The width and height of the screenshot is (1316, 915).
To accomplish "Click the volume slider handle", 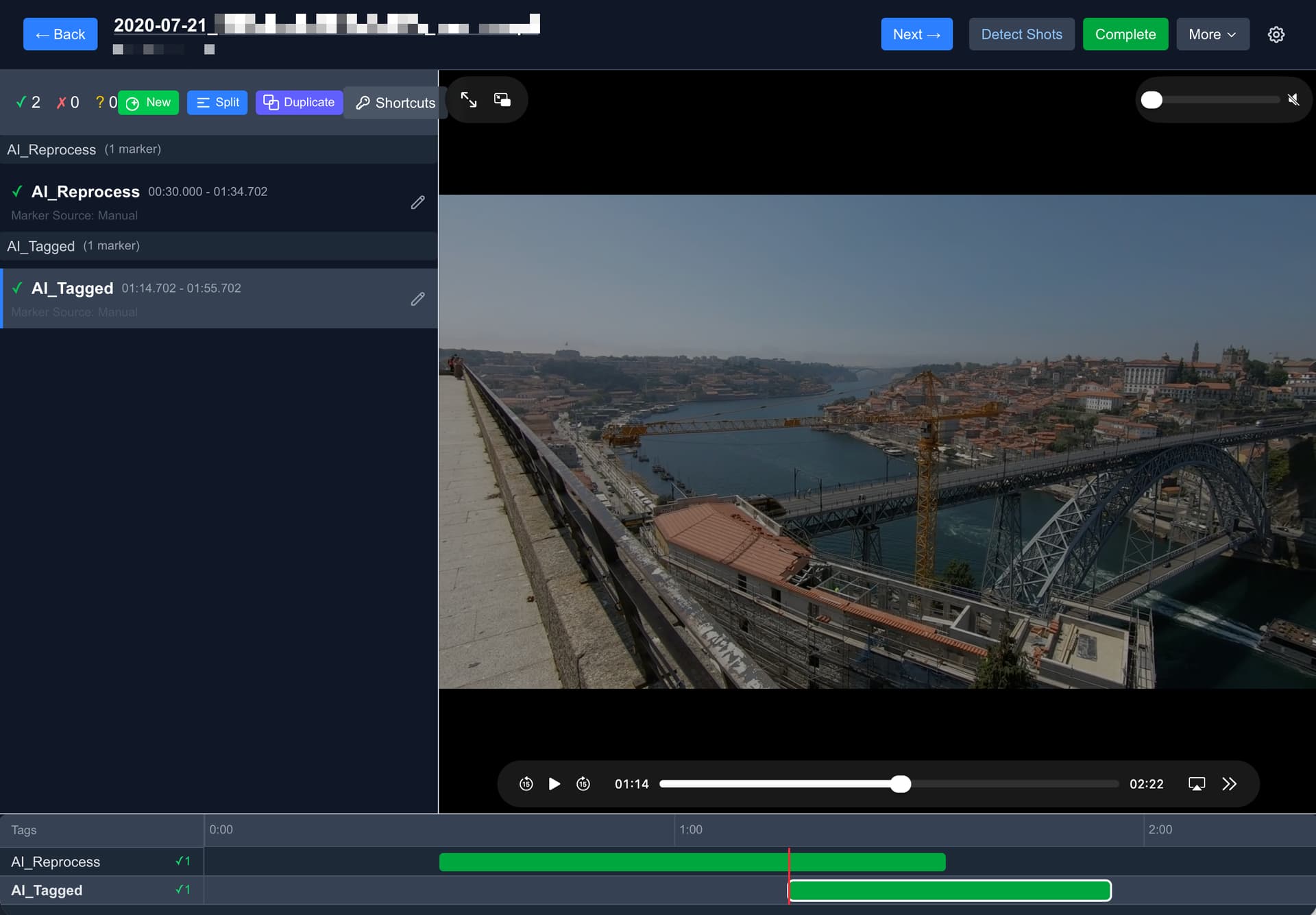I will click(x=1151, y=100).
